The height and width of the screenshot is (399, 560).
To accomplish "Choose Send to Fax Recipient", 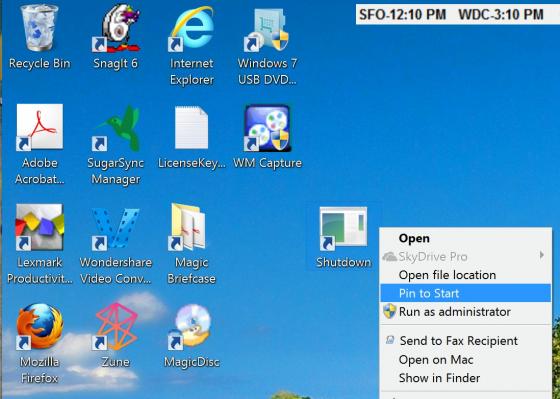I will pos(466,341).
